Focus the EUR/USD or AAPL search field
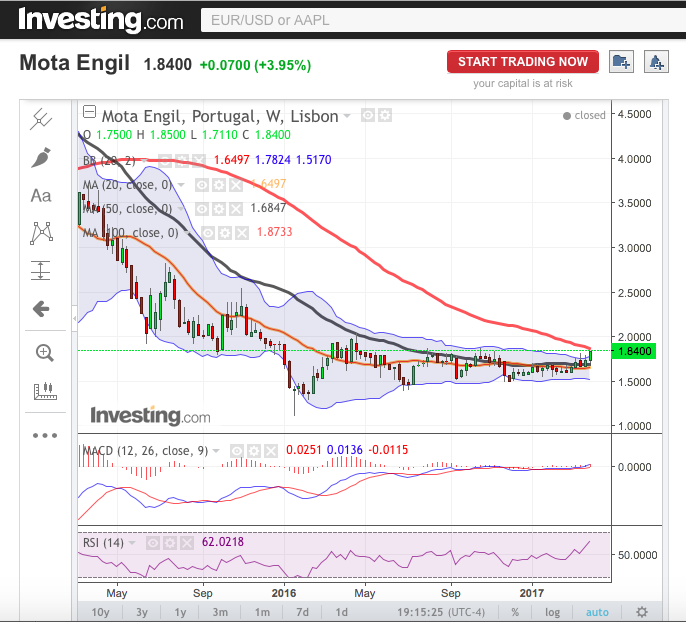Screen dimensions: 686x622 click(x=443, y=20)
